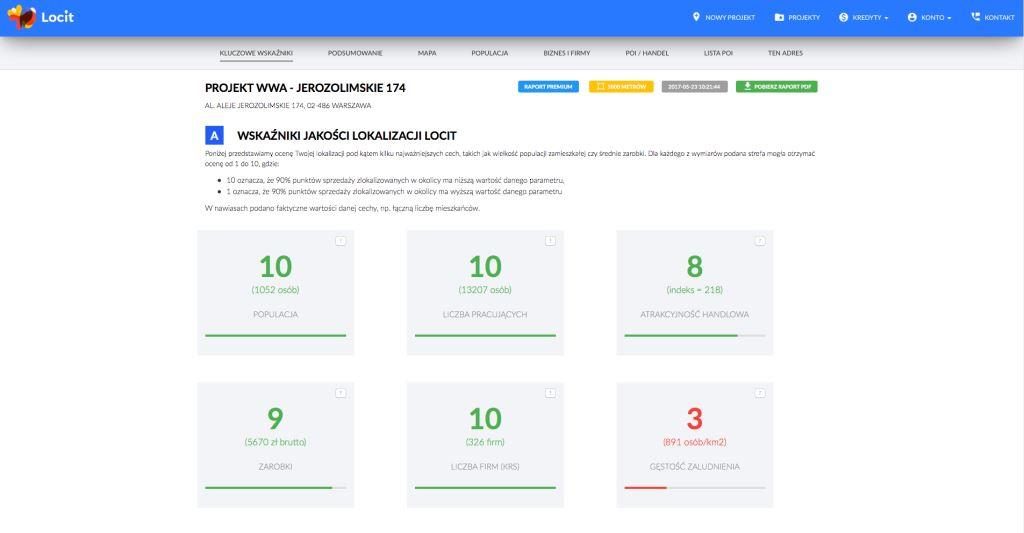Click the help icon on the Zarobki card
The width and height of the screenshot is (1024, 533).
(x=340, y=393)
